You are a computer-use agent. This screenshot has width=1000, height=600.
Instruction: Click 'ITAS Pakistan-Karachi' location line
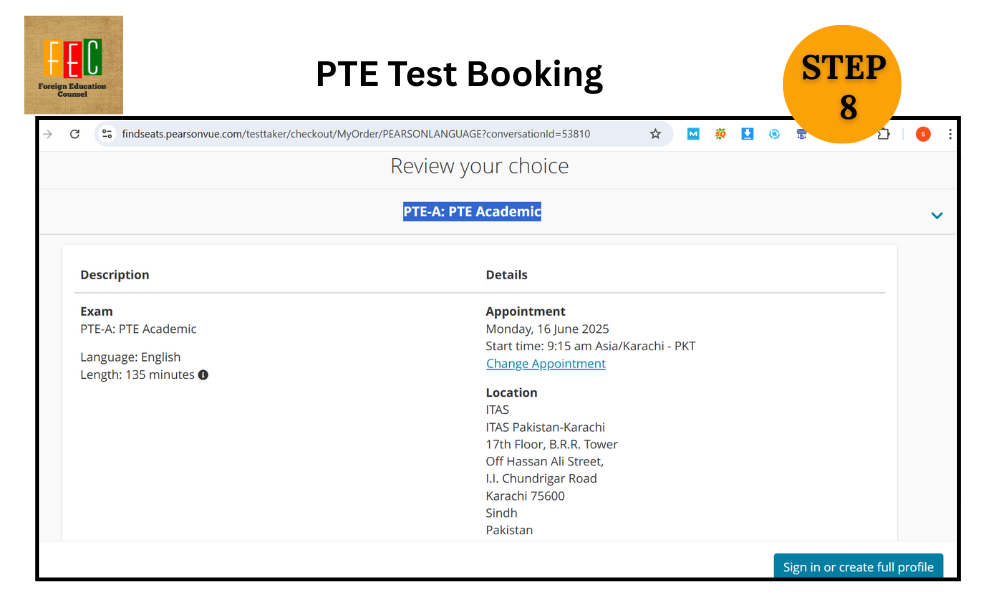pos(545,427)
